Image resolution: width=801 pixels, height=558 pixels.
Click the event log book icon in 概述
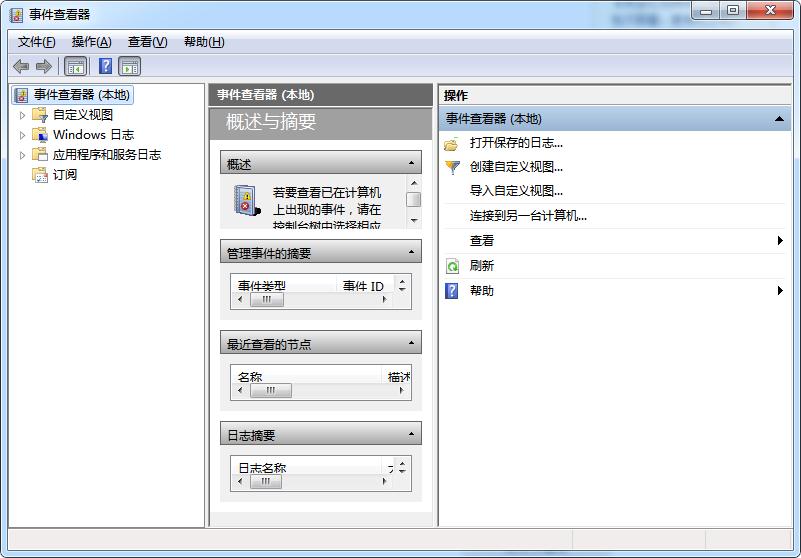point(247,200)
